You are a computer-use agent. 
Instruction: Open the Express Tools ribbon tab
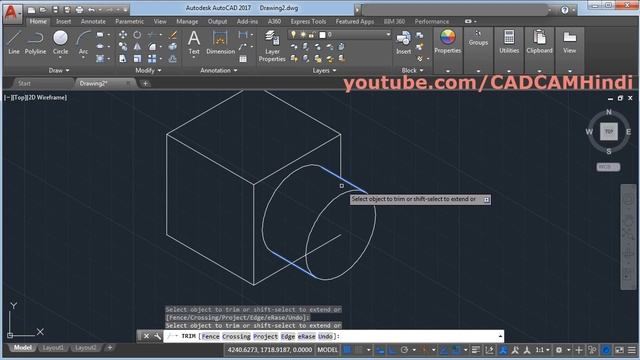308,22
